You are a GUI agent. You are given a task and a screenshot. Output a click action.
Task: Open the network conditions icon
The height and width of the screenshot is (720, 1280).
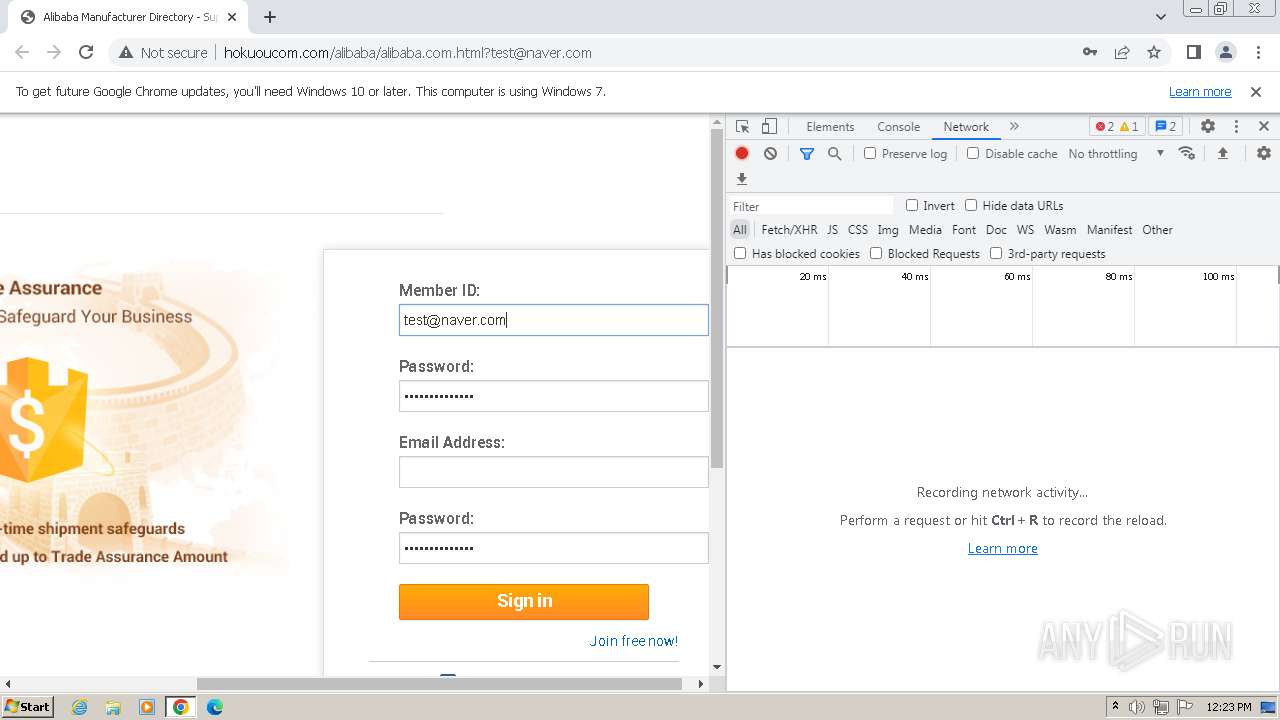point(1187,153)
